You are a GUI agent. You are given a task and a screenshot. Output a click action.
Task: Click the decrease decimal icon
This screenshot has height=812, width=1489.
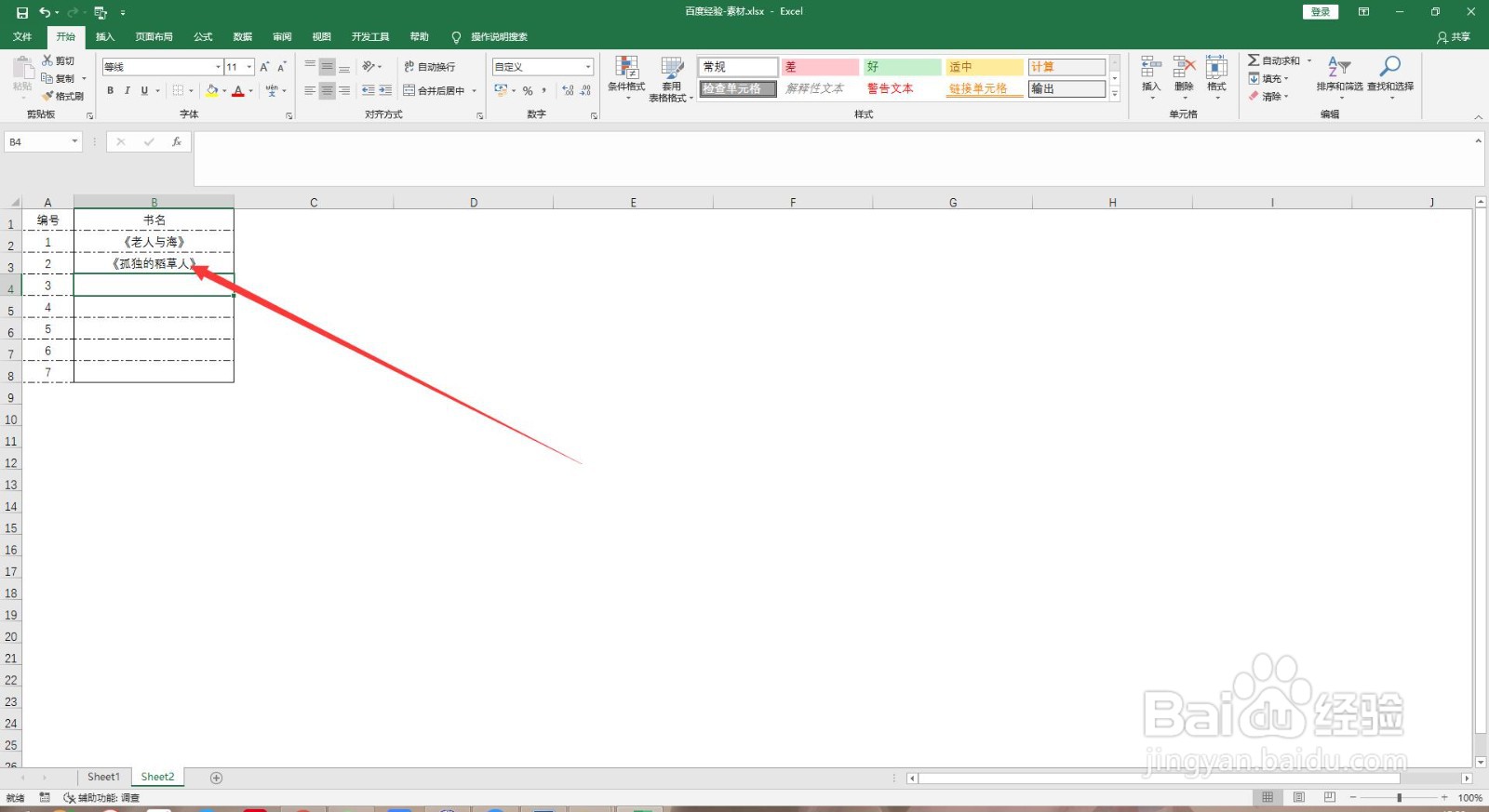585,90
